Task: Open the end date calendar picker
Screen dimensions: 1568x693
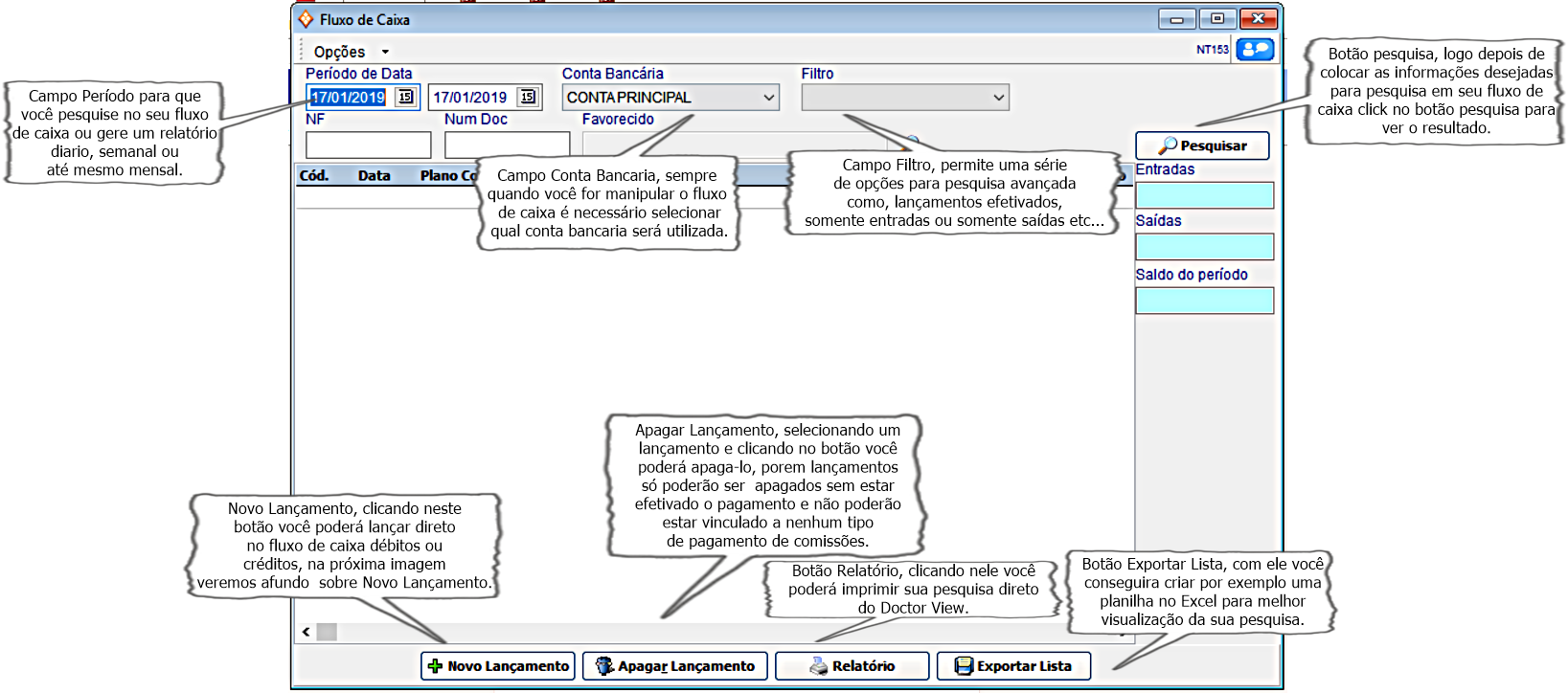Action: click(527, 97)
